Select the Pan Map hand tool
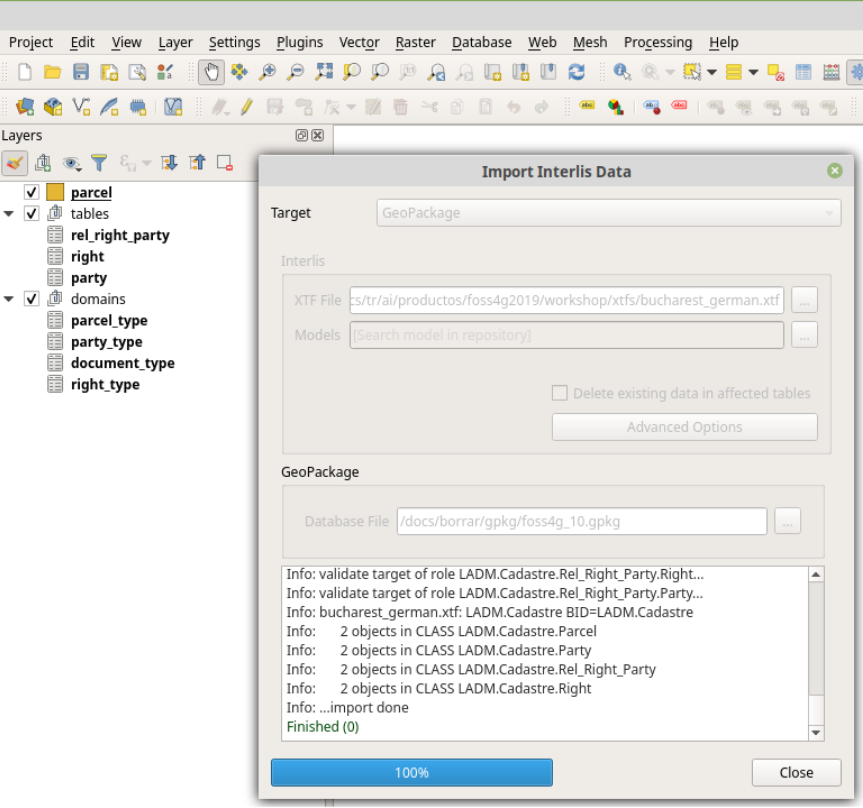The width and height of the screenshot is (863, 808). [211, 72]
